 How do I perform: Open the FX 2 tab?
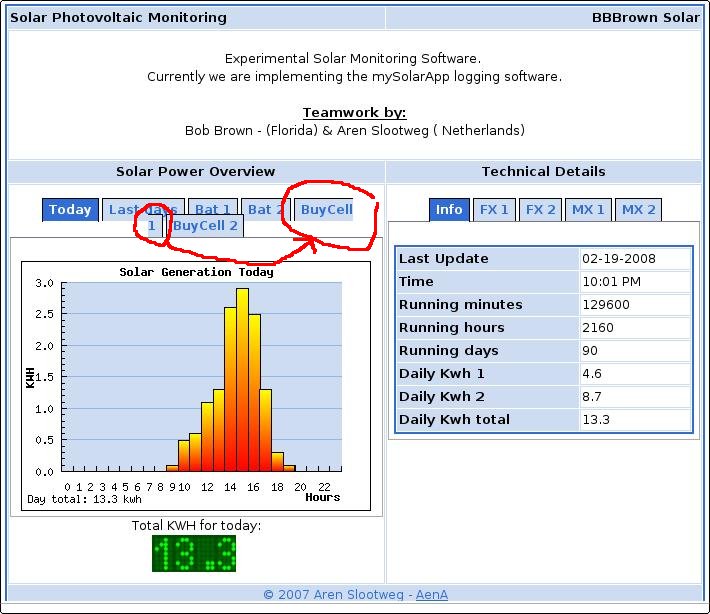coord(541,210)
